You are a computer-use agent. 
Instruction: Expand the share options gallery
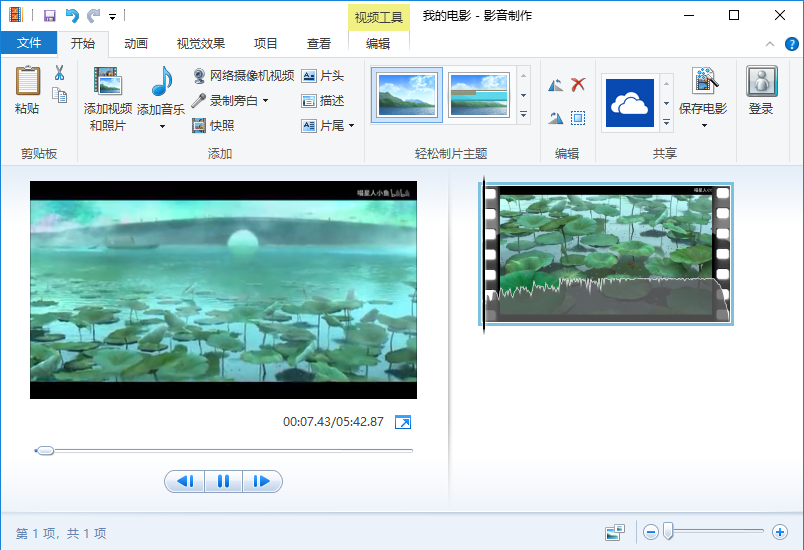pos(667,123)
